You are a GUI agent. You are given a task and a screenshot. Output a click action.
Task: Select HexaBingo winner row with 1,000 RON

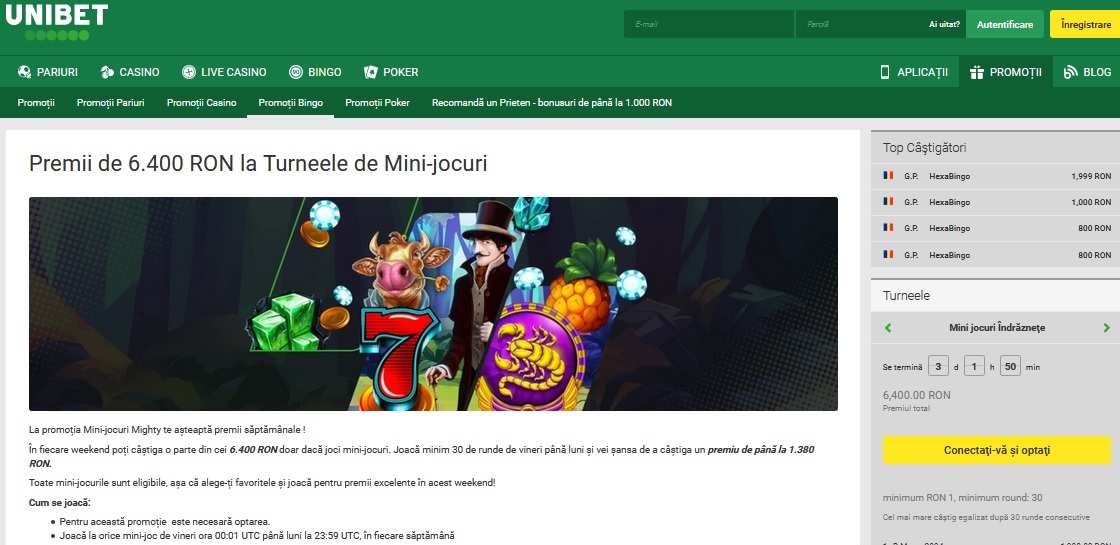point(996,202)
